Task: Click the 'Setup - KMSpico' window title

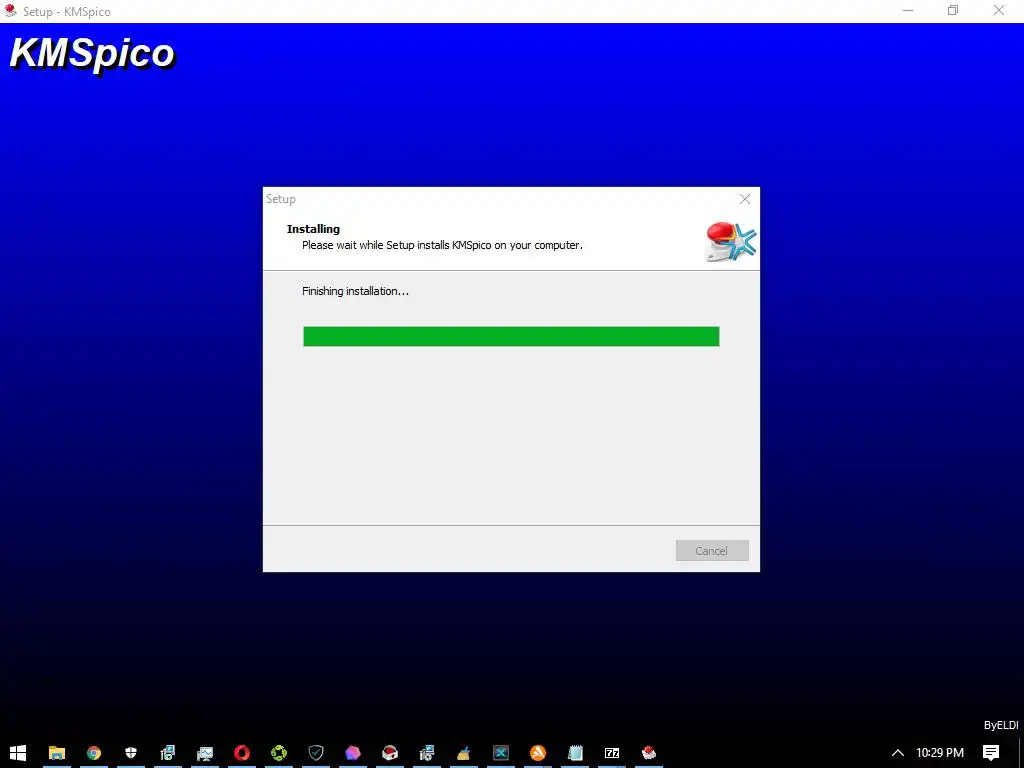Action: click(x=67, y=12)
